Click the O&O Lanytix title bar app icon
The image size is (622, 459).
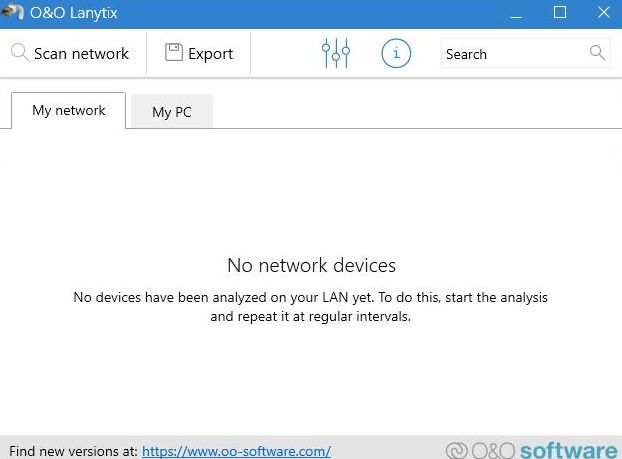click(x=13, y=13)
